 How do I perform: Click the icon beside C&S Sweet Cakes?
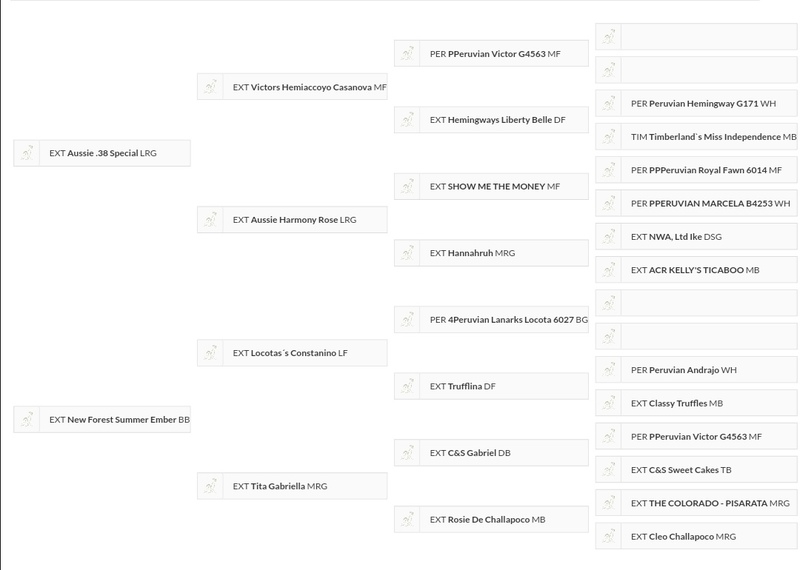(x=608, y=470)
